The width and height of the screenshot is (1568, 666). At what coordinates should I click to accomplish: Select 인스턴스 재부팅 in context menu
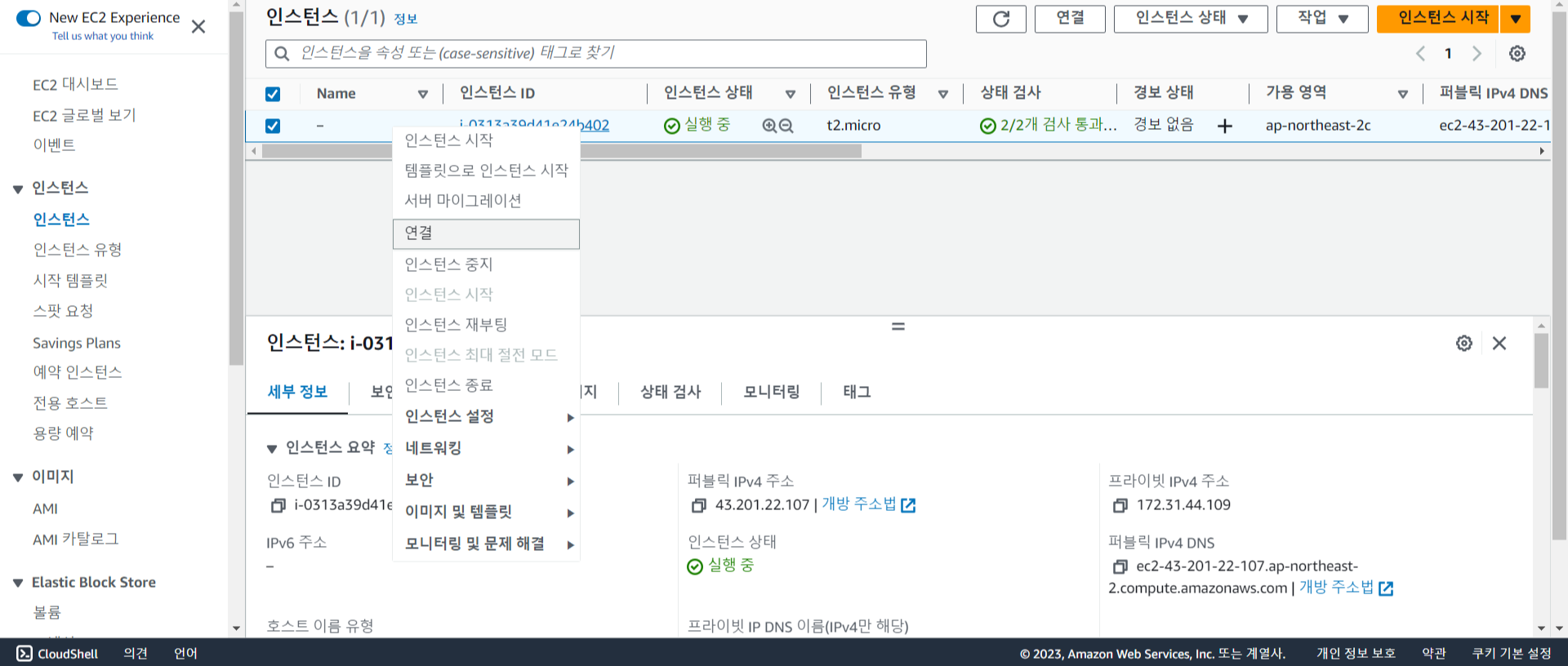[486, 325]
